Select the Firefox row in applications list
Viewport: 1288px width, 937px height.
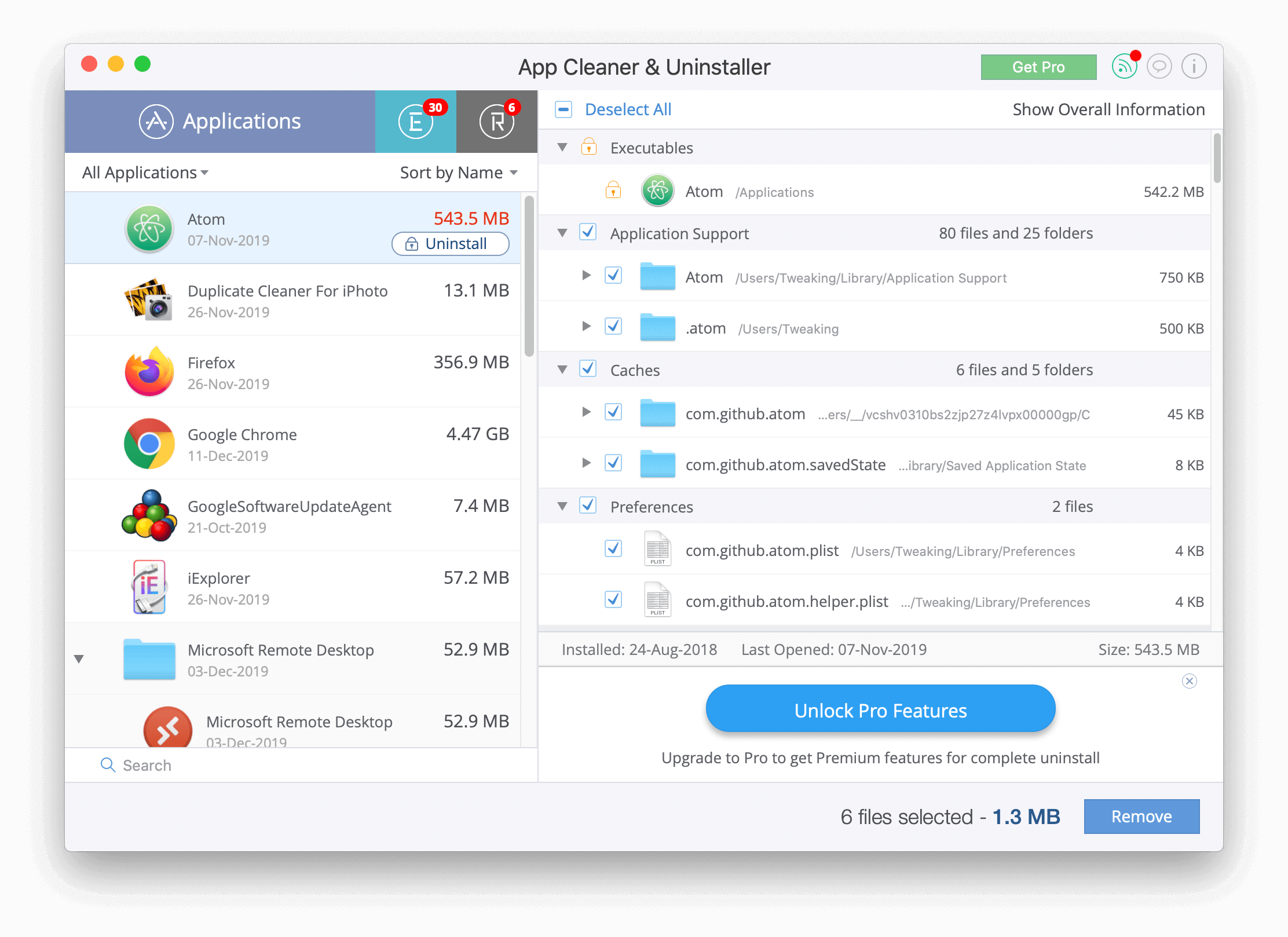[292, 372]
